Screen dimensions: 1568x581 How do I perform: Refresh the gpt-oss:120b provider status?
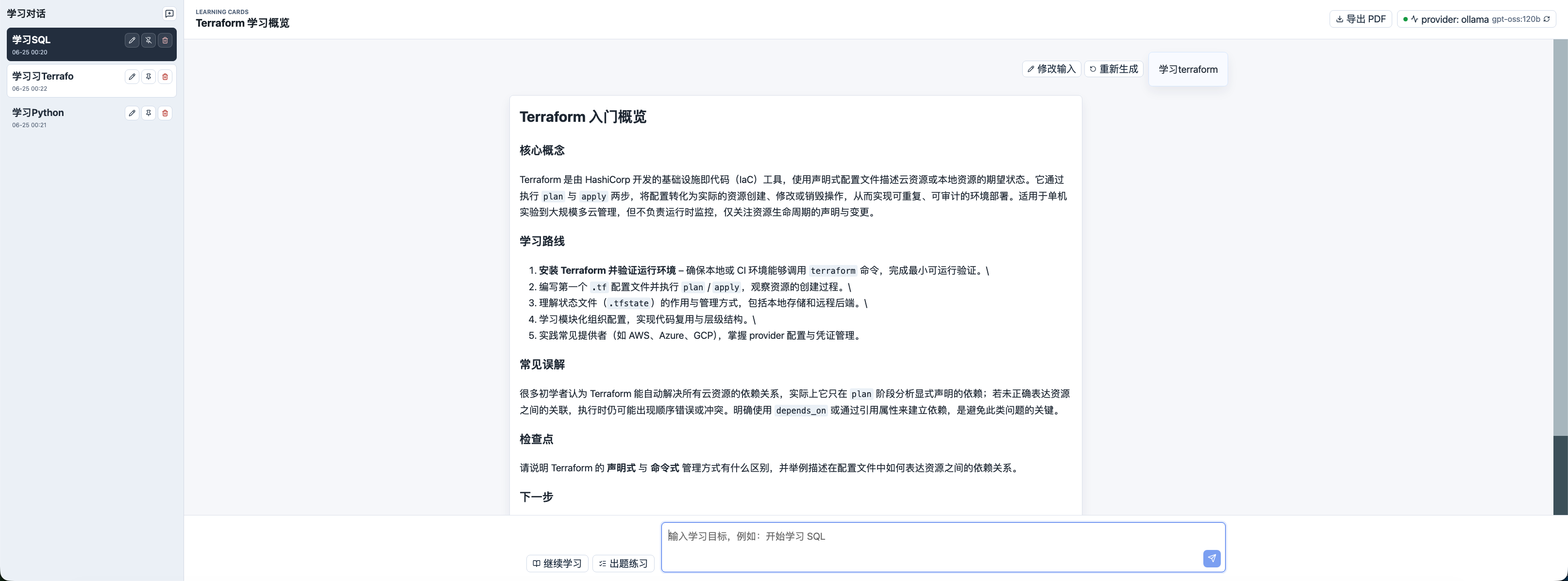click(1547, 19)
